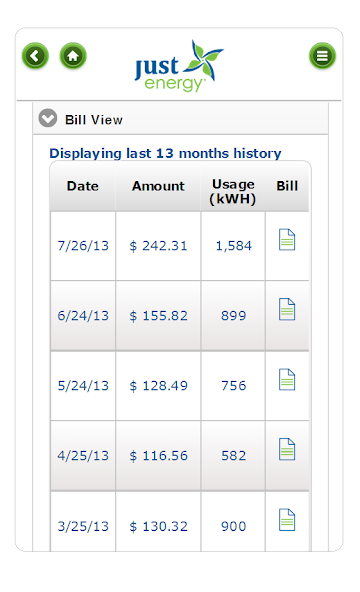Viewport: 360px width, 592px height.
Task: Select the Usage (kWH) column header
Action: coord(233,191)
